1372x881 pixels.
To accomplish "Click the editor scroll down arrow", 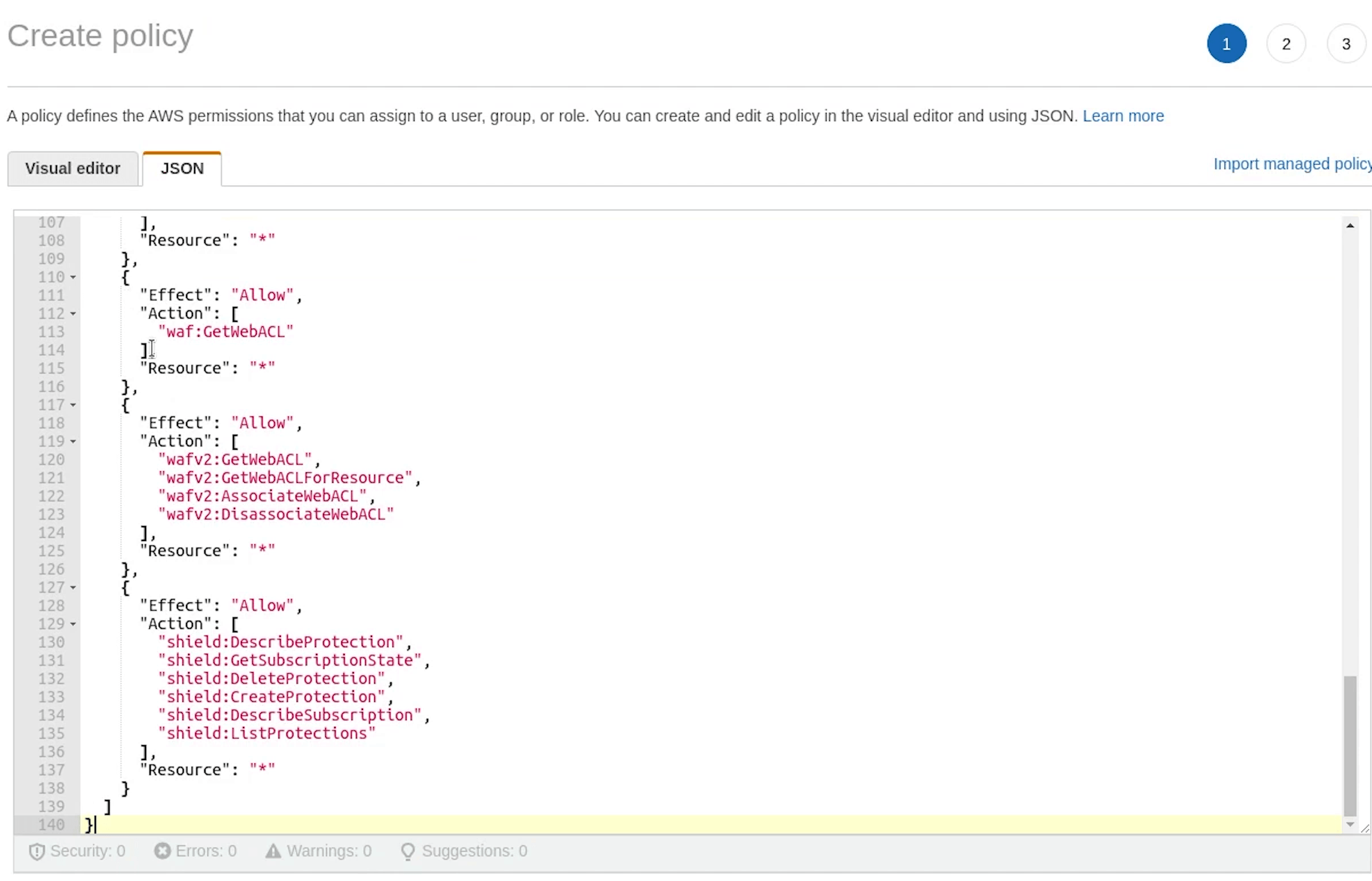I will pyautogui.click(x=1350, y=825).
